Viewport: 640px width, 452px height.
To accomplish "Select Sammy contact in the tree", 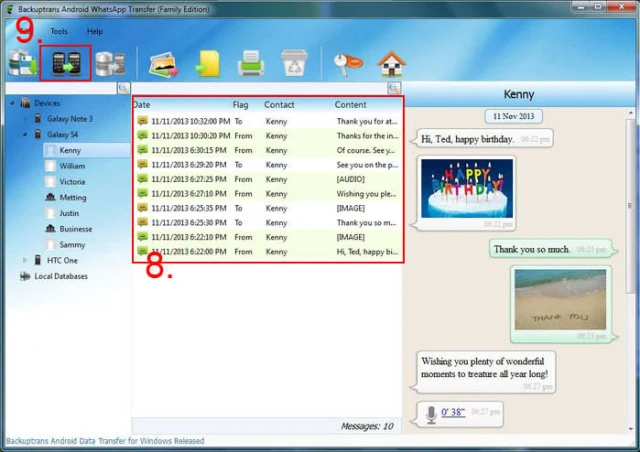I will point(72,245).
